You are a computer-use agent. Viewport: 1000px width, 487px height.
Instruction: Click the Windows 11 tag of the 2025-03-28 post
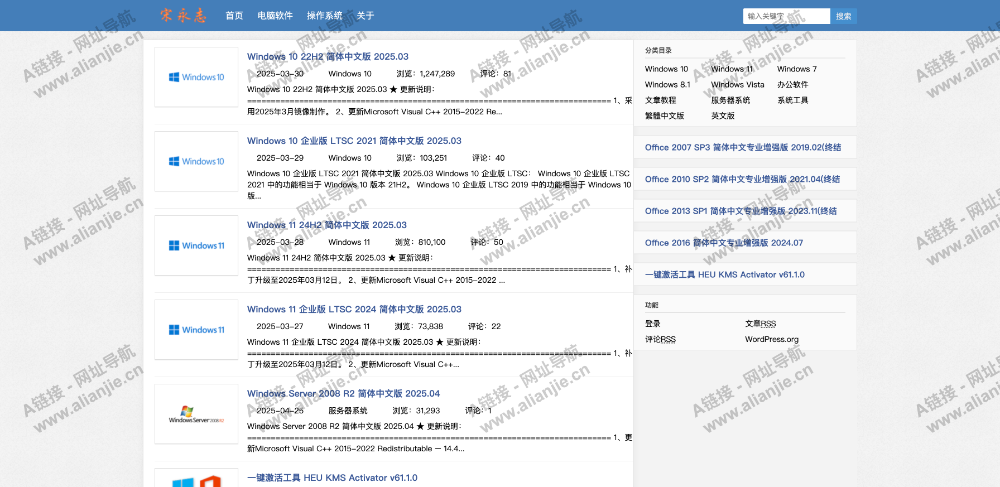349,242
